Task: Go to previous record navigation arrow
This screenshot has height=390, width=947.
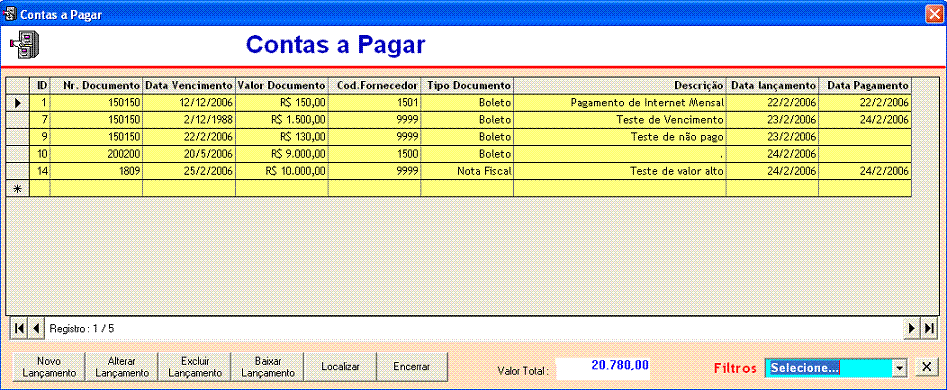Action: (x=36, y=328)
